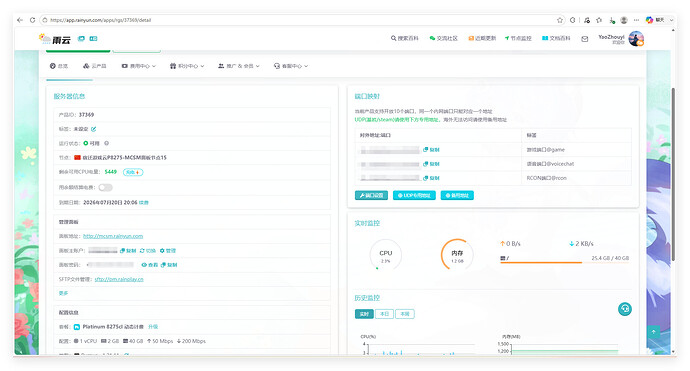
Task: Open the SFTP file management link
Action: click(119, 279)
